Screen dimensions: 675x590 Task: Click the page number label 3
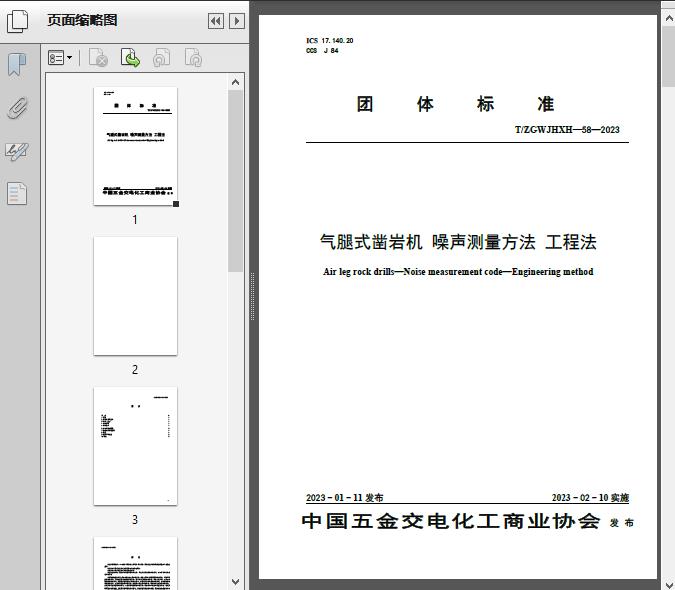(x=135, y=519)
